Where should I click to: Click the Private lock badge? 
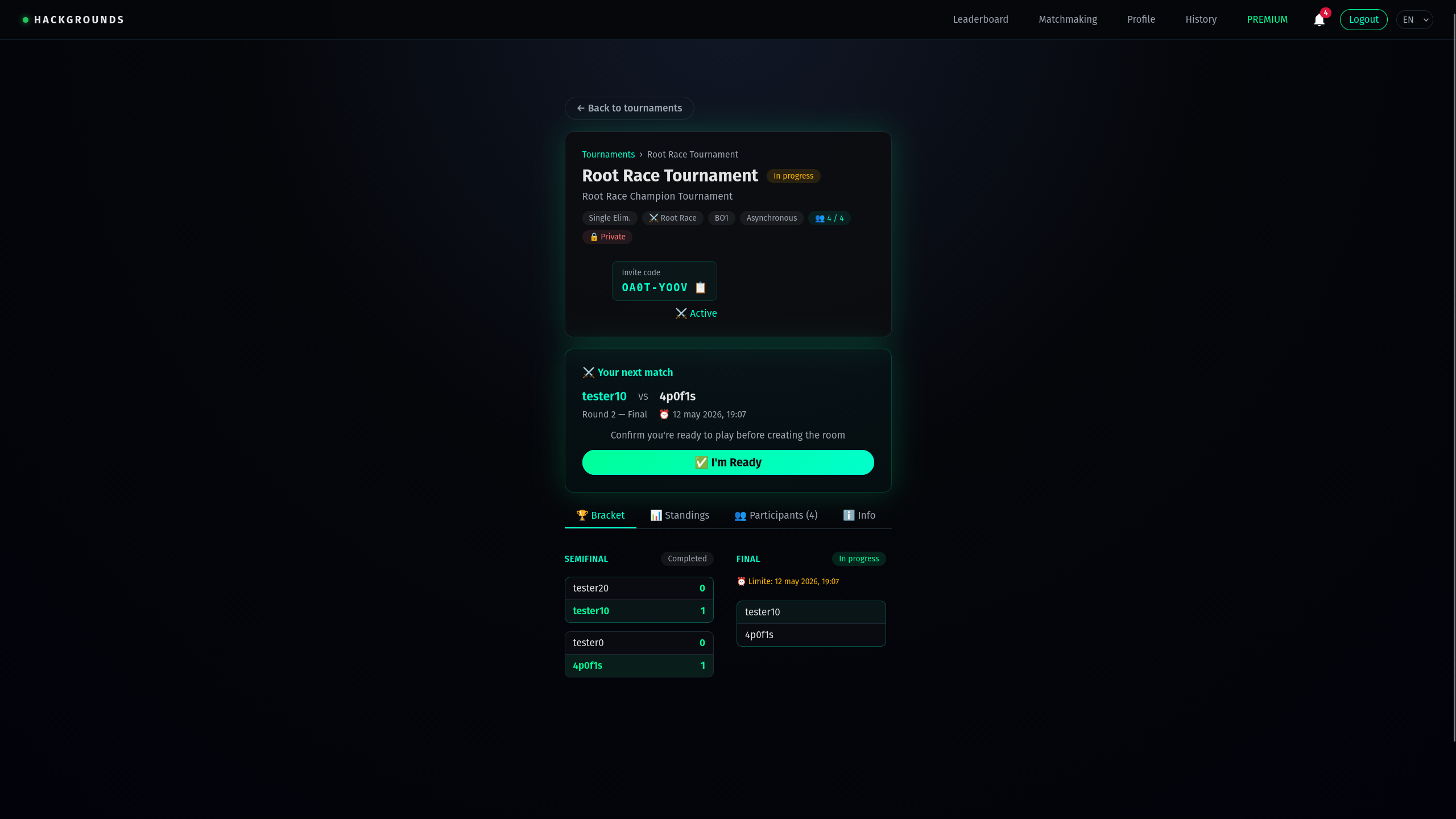607,237
